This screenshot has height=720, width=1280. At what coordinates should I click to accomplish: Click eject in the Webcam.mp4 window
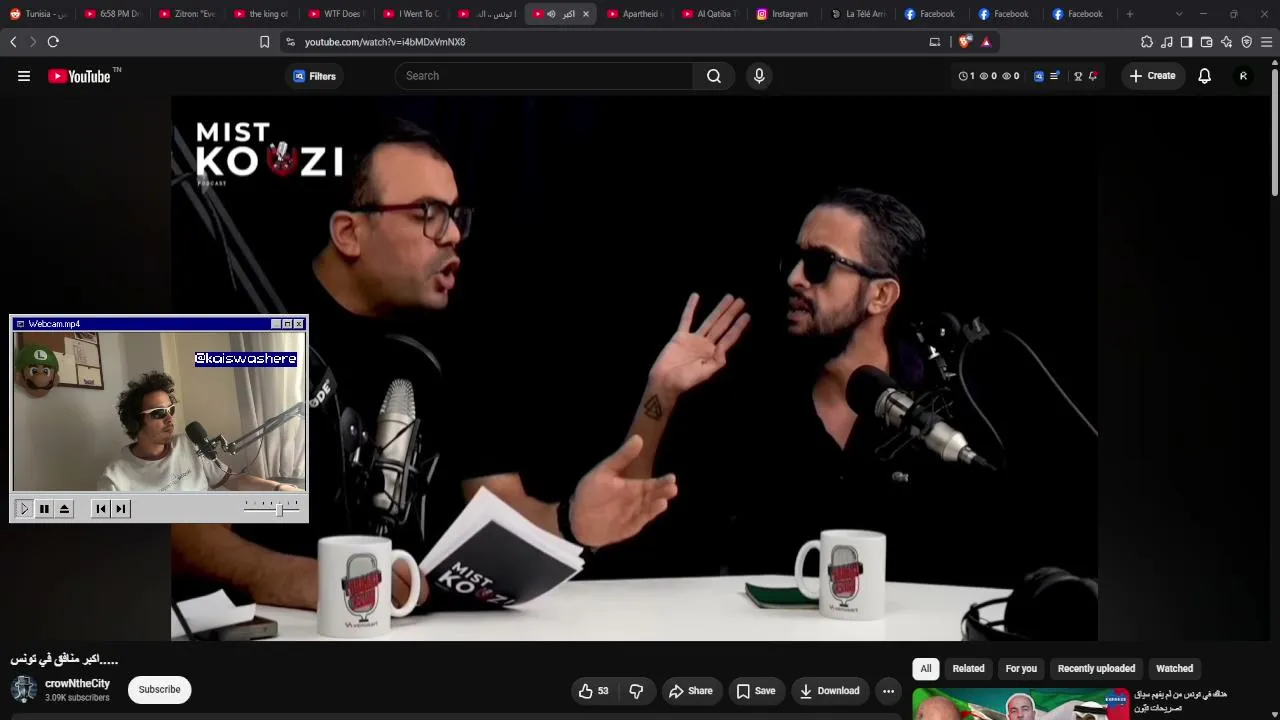pyautogui.click(x=64, y=509)
